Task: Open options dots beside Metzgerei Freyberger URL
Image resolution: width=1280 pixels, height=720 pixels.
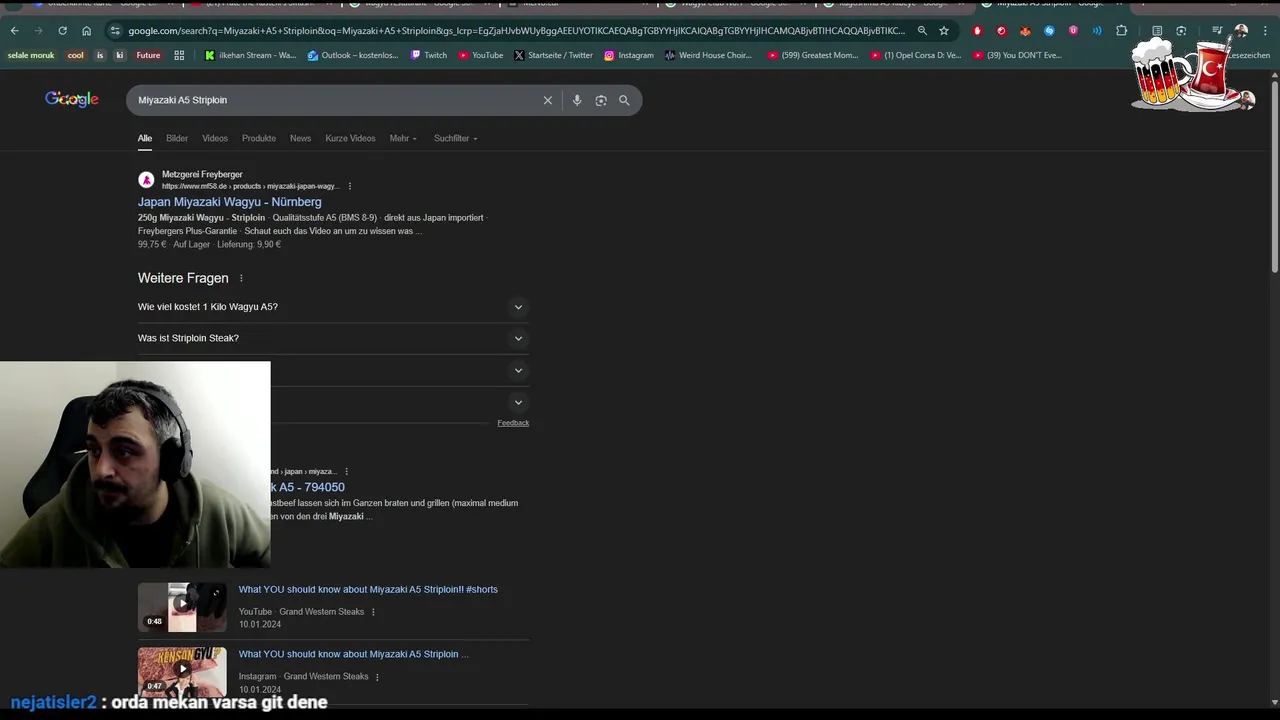Action: coord(349,186)
